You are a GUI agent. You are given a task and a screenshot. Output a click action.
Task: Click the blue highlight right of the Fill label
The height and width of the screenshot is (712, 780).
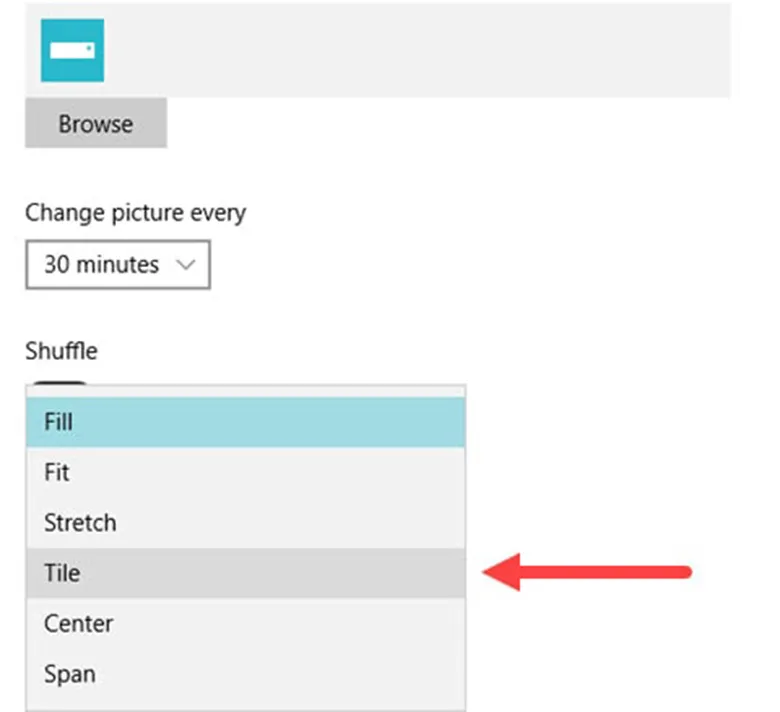pos(280,422)
